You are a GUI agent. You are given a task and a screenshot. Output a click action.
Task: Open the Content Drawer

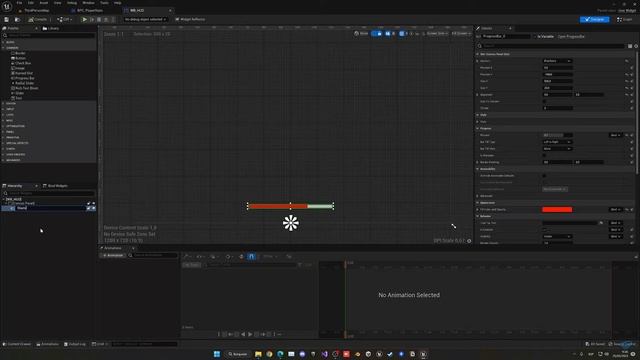[x=17, y=344]
